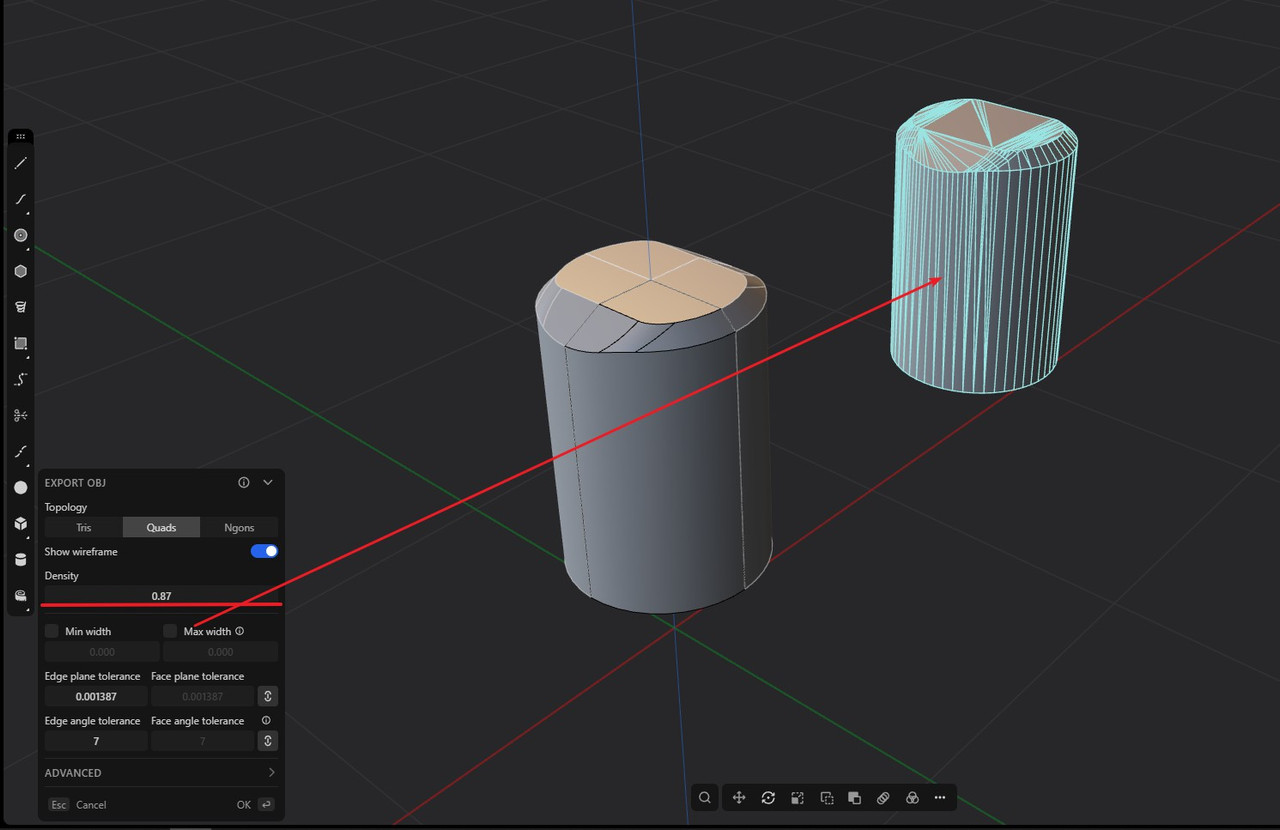
Task: Select the Line tool in sidebar
Action: [20, 163]
